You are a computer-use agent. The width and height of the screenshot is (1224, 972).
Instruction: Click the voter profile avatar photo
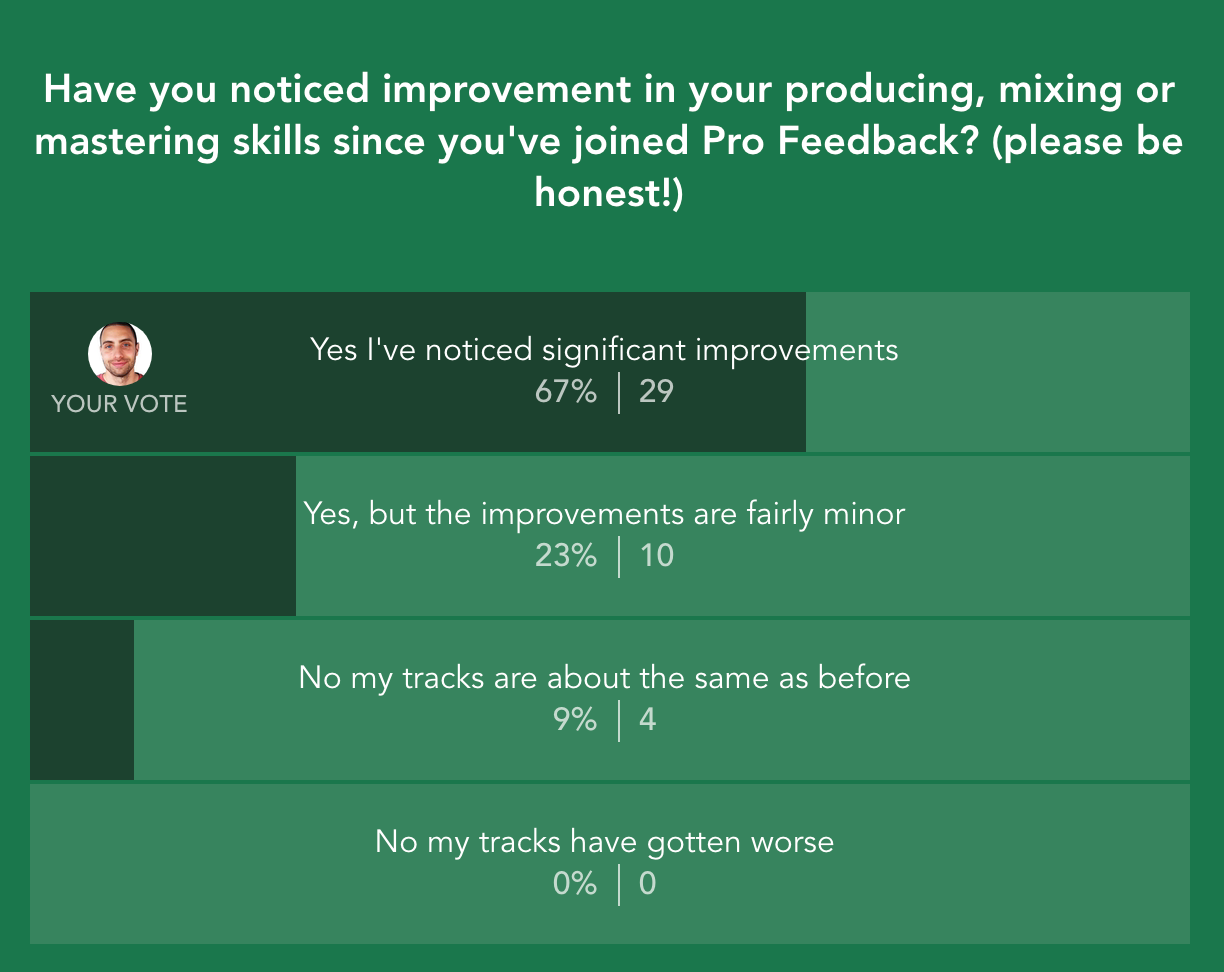(120, 355)
